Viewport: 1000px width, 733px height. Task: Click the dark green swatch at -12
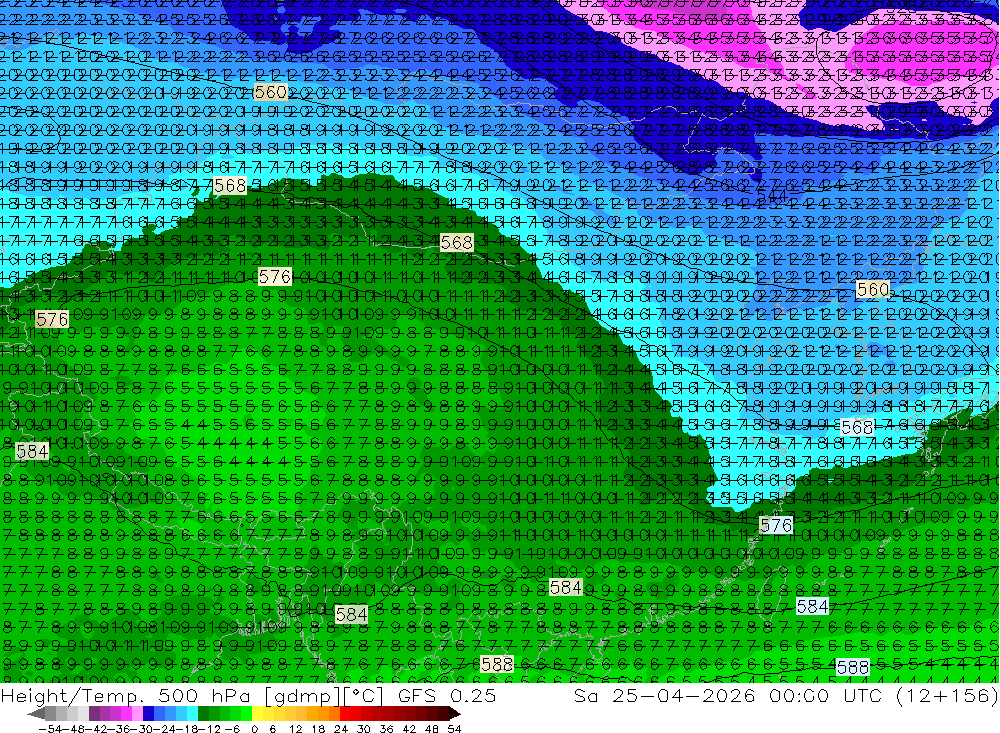tap(203, 714)
